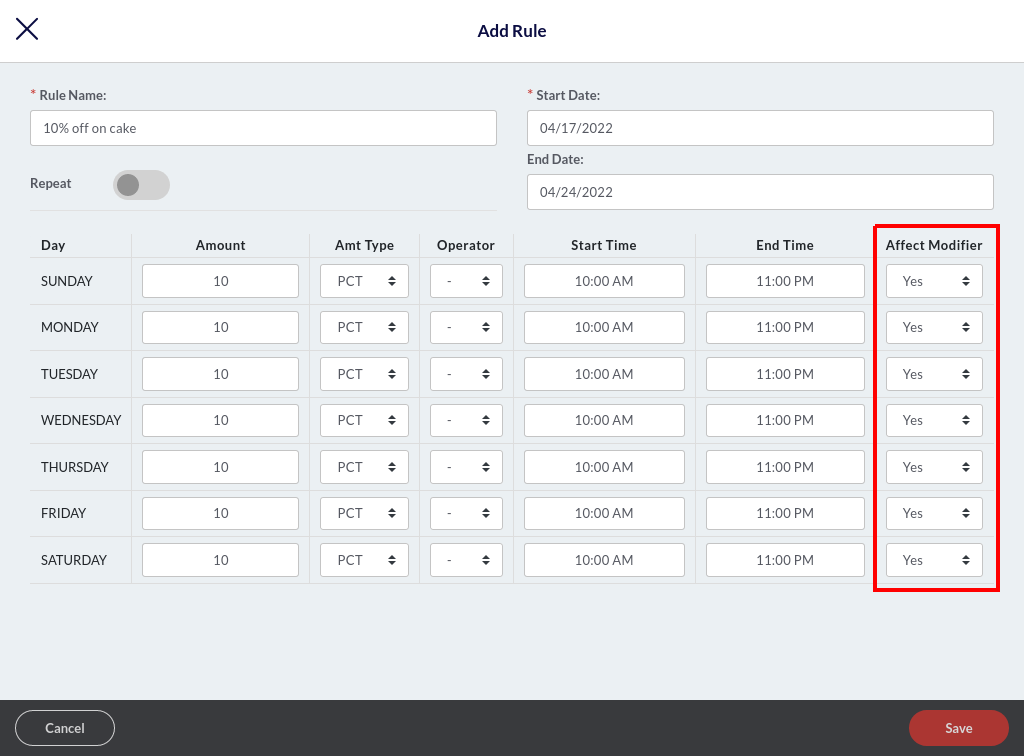This screenshot has width=1024, height=756.
Task: Click Wednesday's End Time field
Action: pyautogui.click(x=785, y=420)
